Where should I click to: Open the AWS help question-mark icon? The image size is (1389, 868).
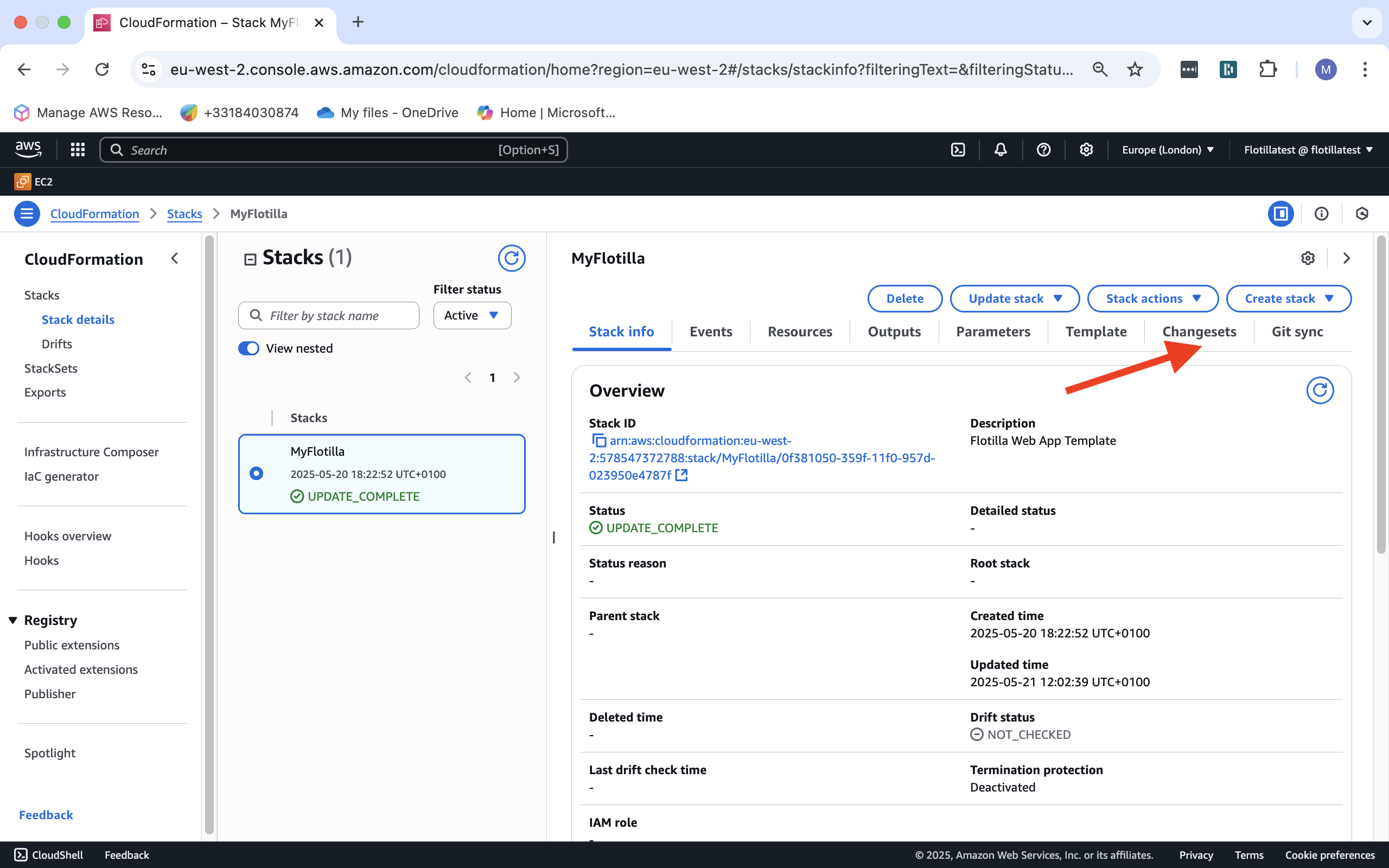tap(1043, 150)
